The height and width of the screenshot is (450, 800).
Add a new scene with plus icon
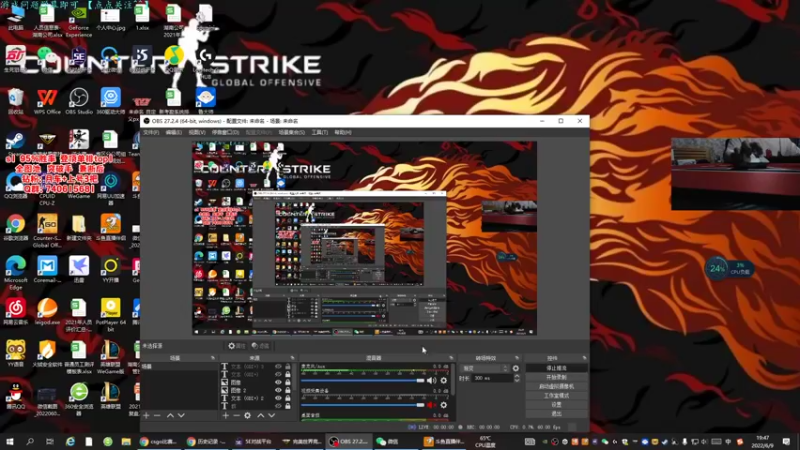[146, 415]
